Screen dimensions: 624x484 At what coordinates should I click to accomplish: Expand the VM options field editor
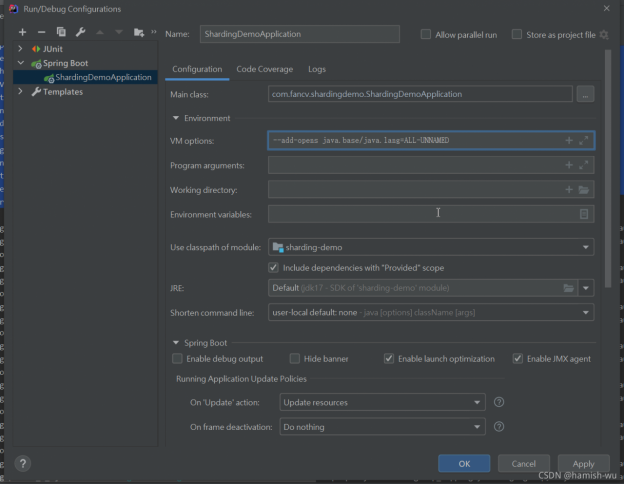(x=585, y=141)
